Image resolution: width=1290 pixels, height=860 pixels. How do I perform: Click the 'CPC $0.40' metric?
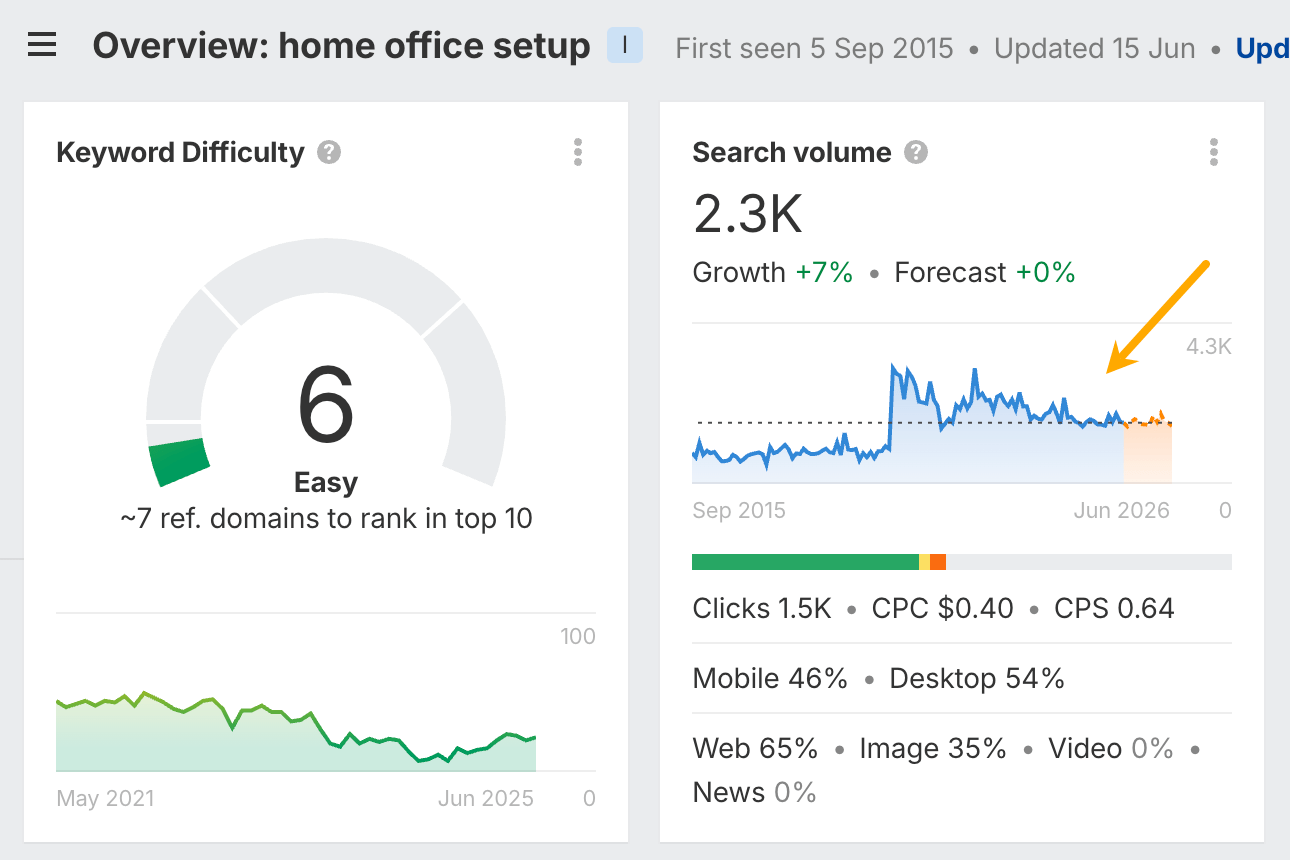point(941,608)
